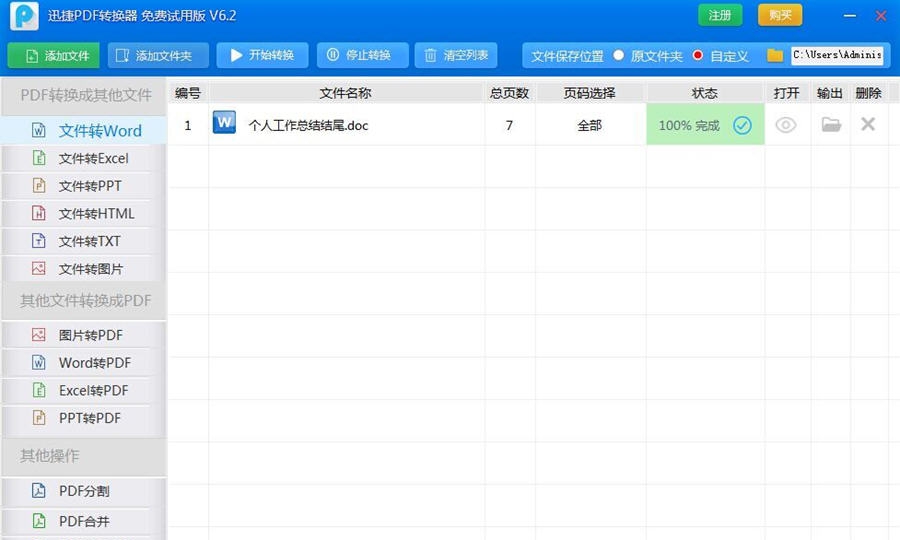The width and height of the screenshot is (900, 540).
Task: Click the 全部 page selection cell
Action: 589,125
